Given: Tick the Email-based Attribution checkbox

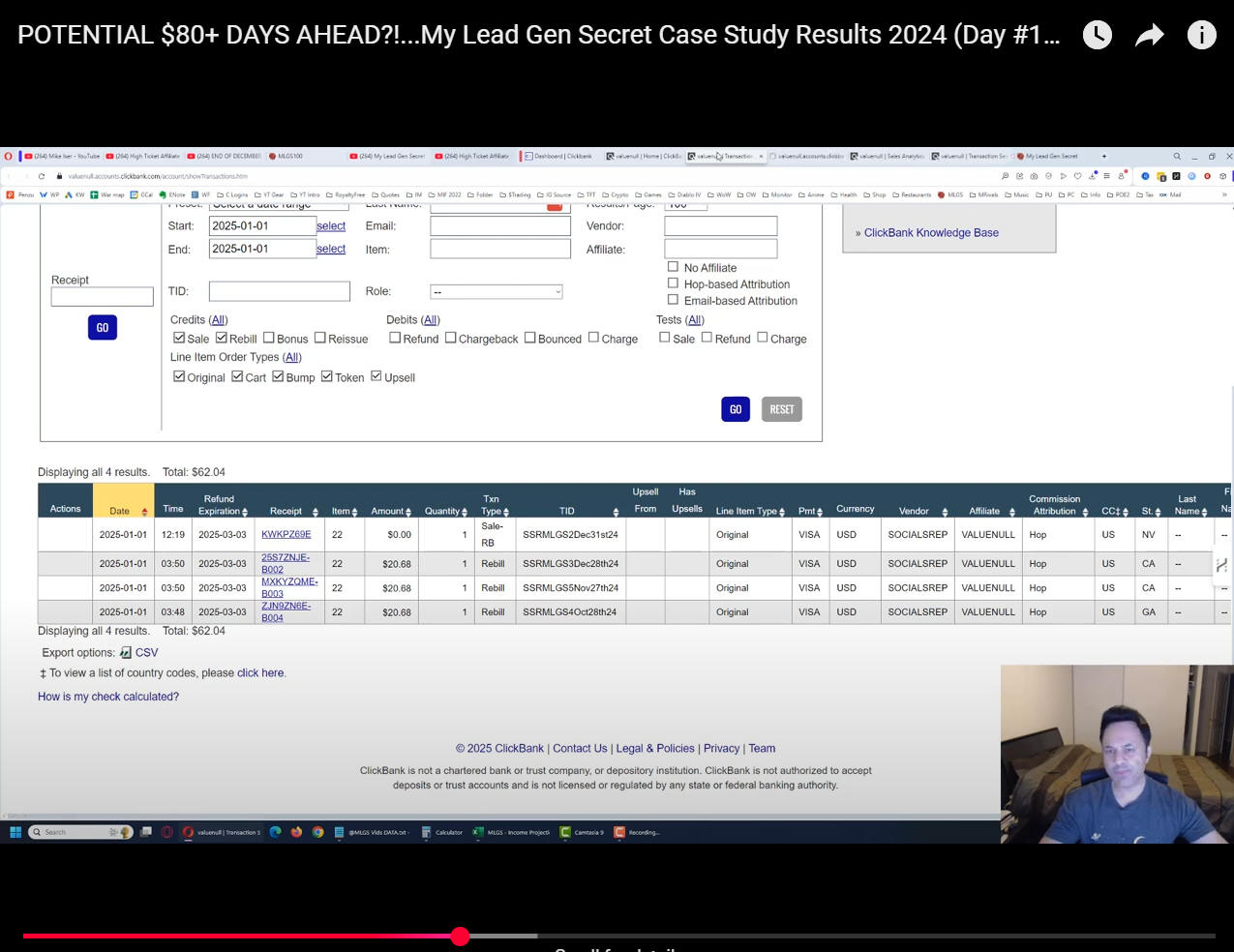Looking at the screenshot, I should pyautogui.click(x=673, y=300).
